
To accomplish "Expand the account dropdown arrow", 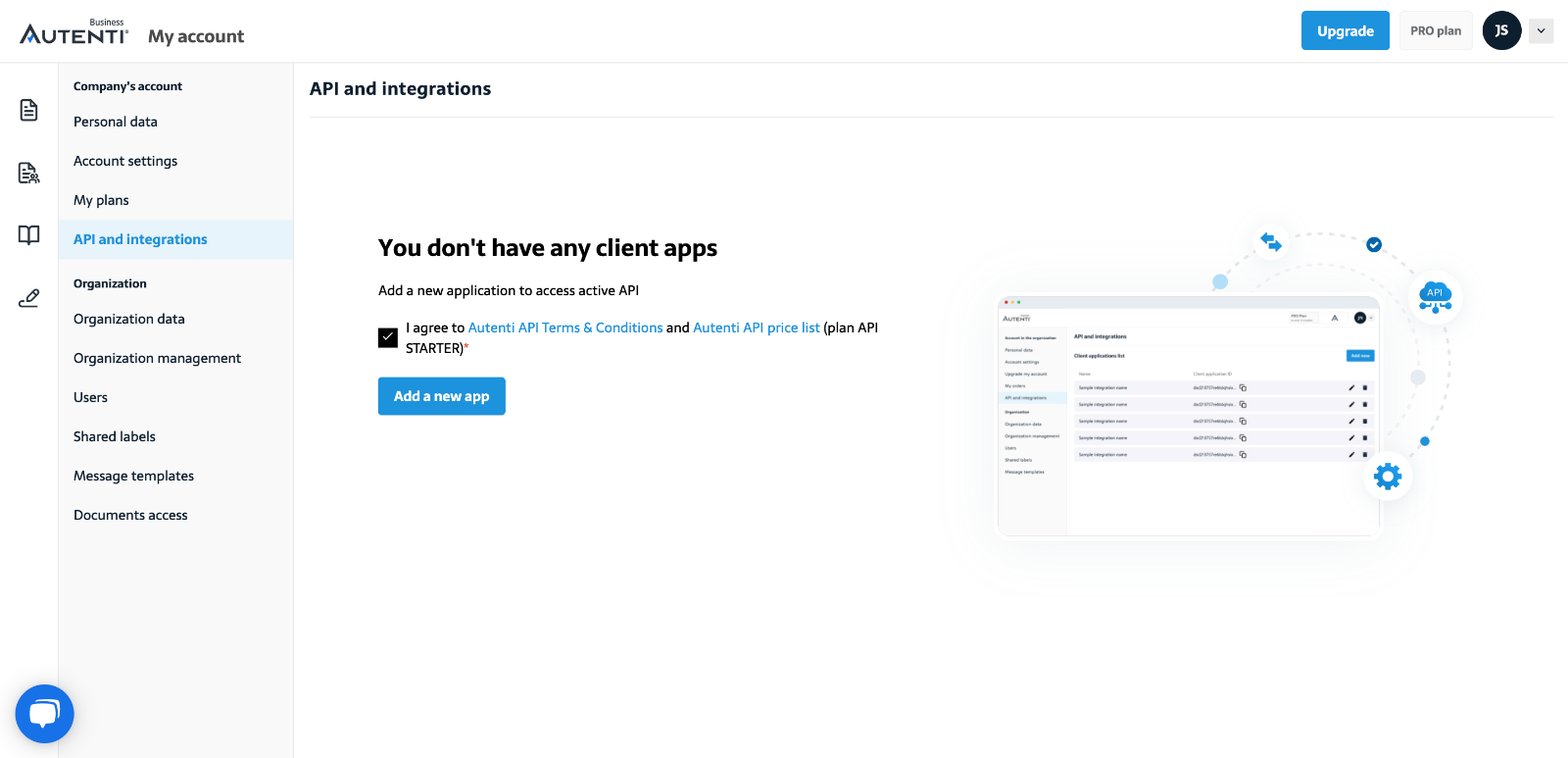I will click(x=1541, y=30).
